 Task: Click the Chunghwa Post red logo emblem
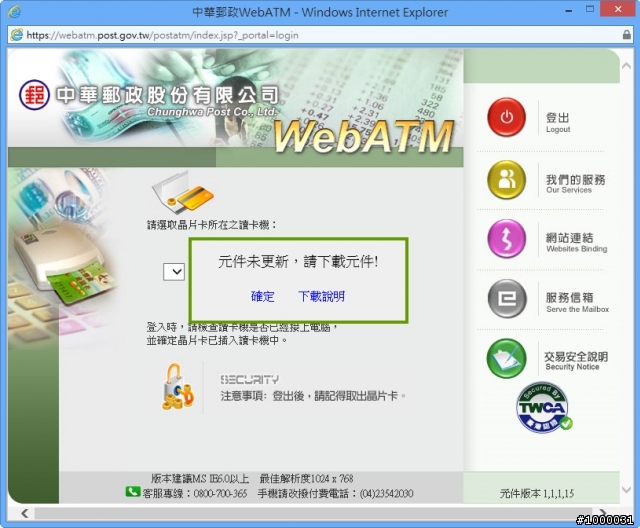coord(35,95)
